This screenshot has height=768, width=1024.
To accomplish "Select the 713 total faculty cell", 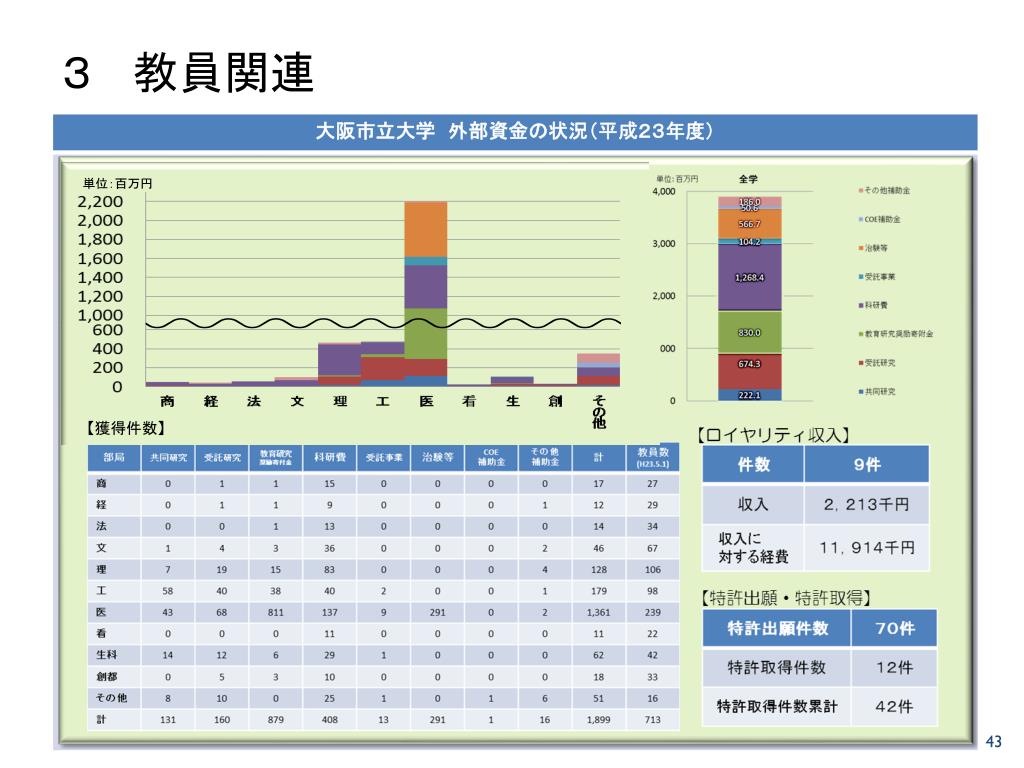I will point(652,719).
